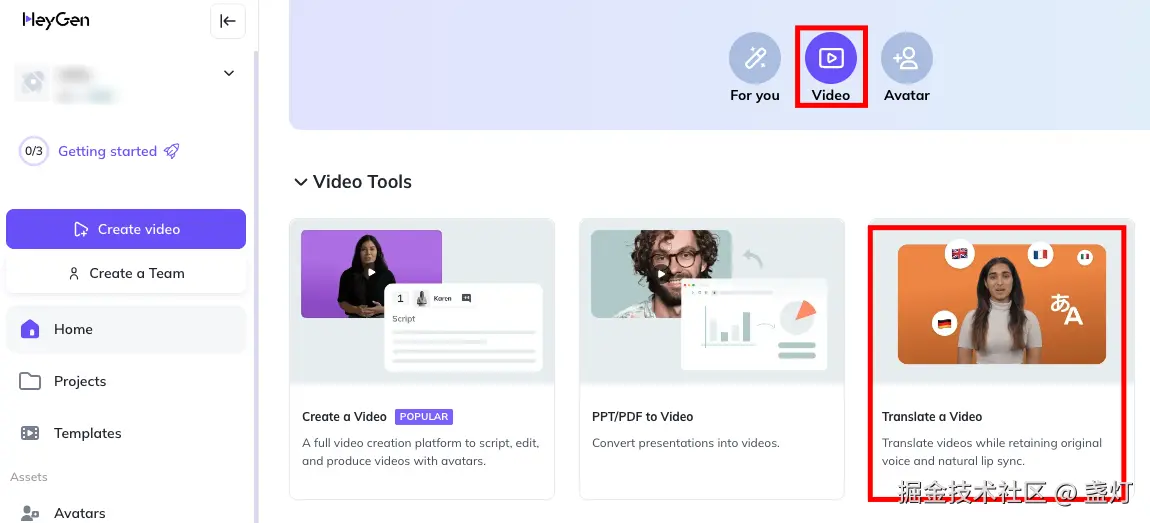Click the UK flag icon
Viewport: 1150px width, 523px height.
[x=959, y=254]
